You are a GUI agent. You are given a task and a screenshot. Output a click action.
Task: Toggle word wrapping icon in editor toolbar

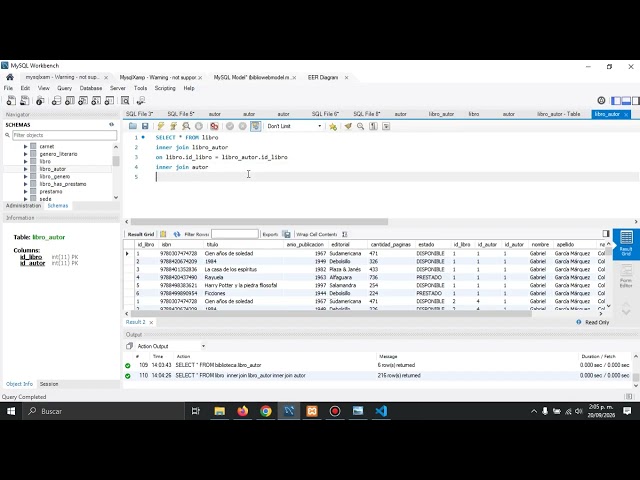tap(386, 126)
